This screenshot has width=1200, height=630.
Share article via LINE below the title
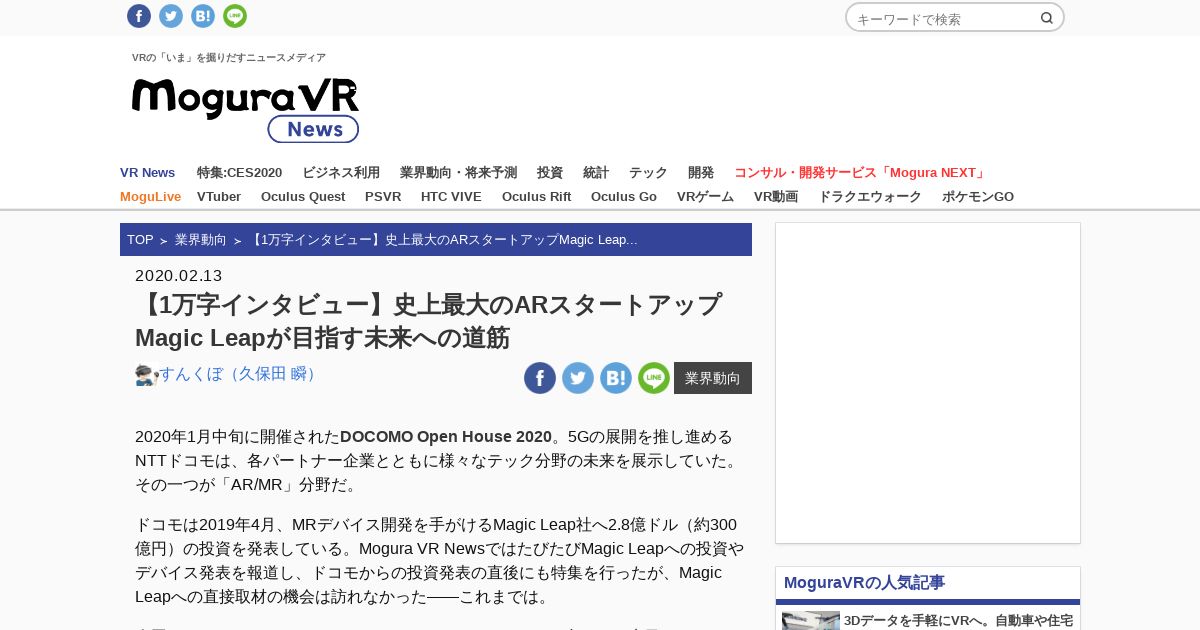654,378
